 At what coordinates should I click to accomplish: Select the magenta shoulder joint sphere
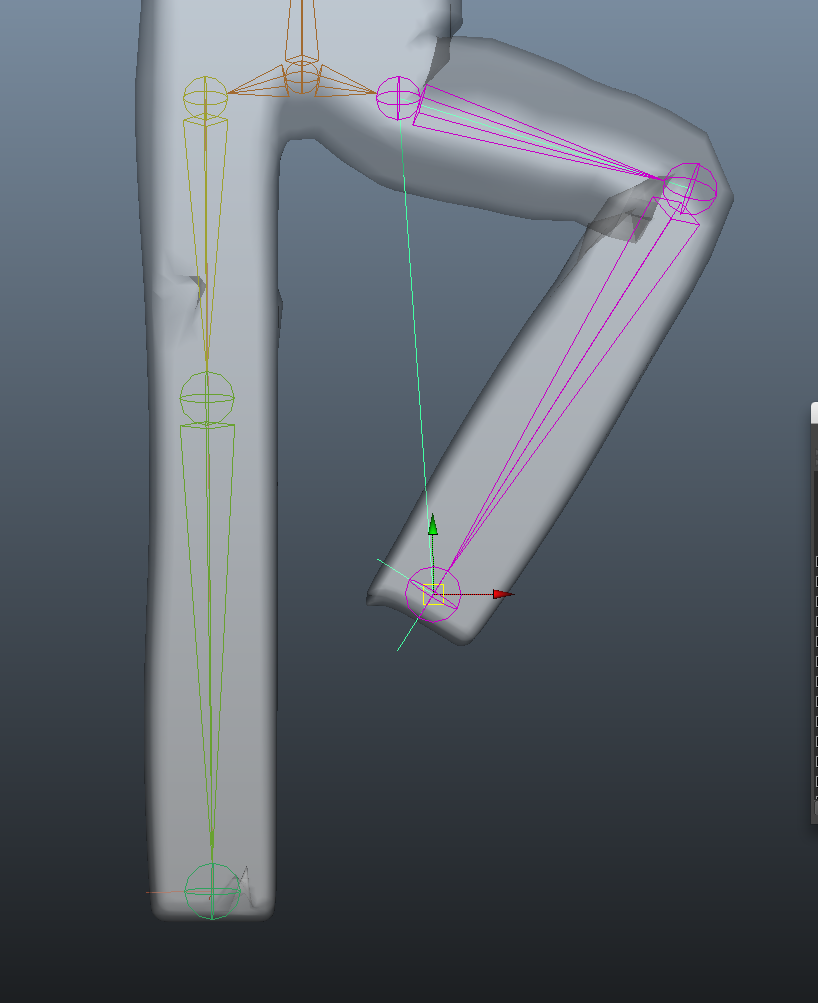click(397, 98)
